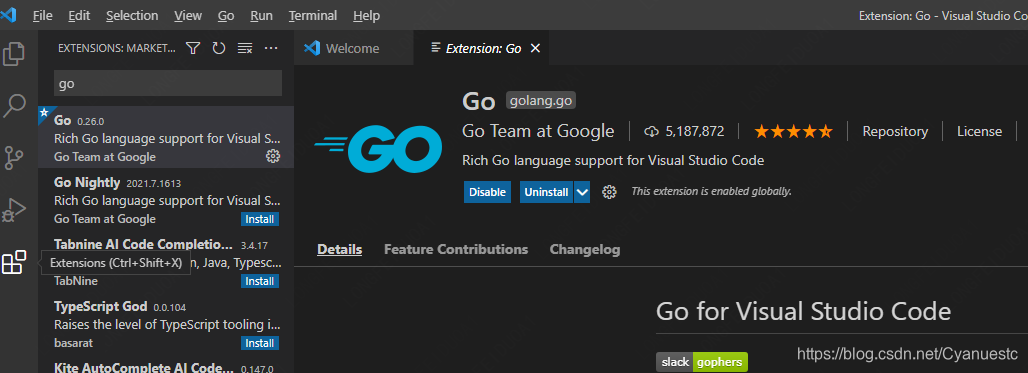Clear extensions search results icon
Screen dimensions: 1028x373
point(245,48)
